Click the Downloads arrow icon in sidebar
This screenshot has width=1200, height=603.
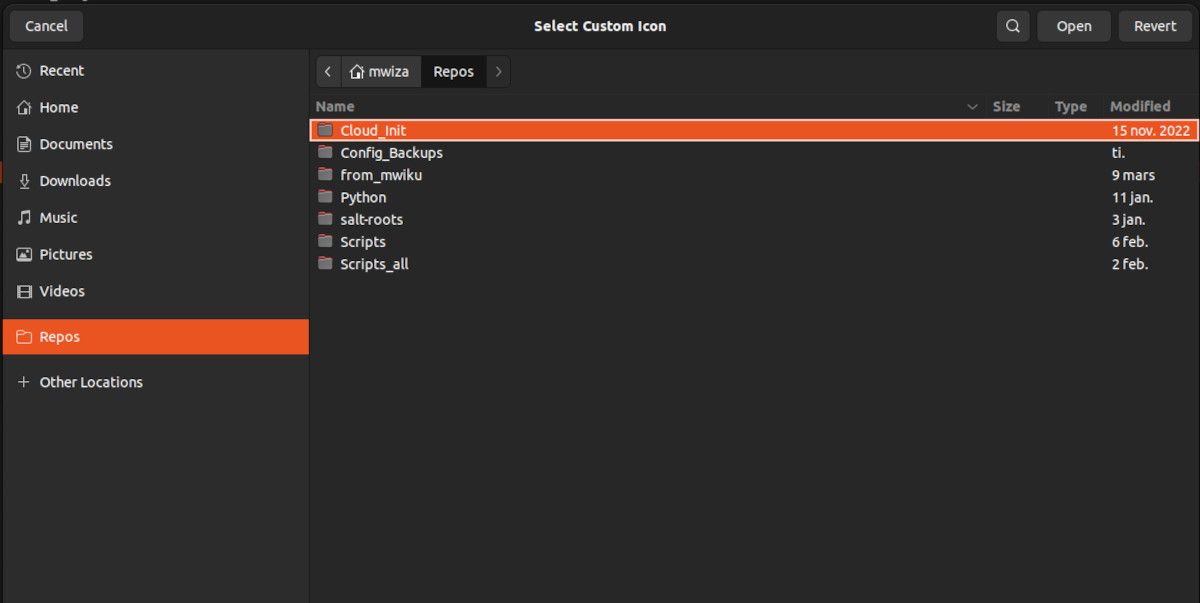pyautogui.click(x=24, y=181)
